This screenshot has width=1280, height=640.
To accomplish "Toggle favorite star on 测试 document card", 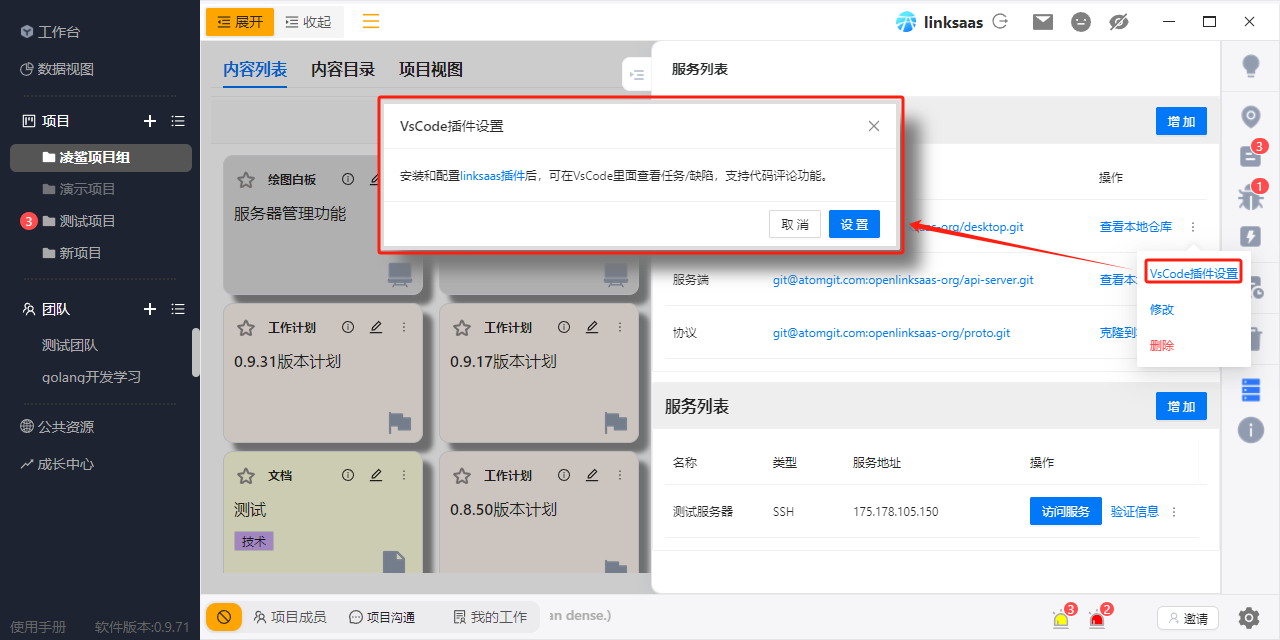I will 246,476.
